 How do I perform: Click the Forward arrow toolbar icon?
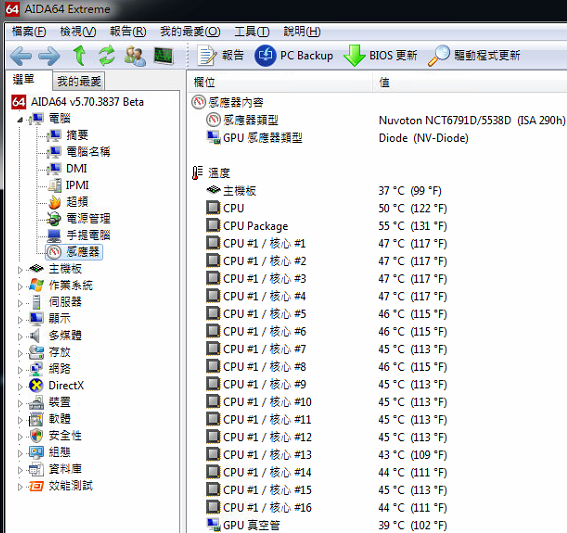[49, 56]
